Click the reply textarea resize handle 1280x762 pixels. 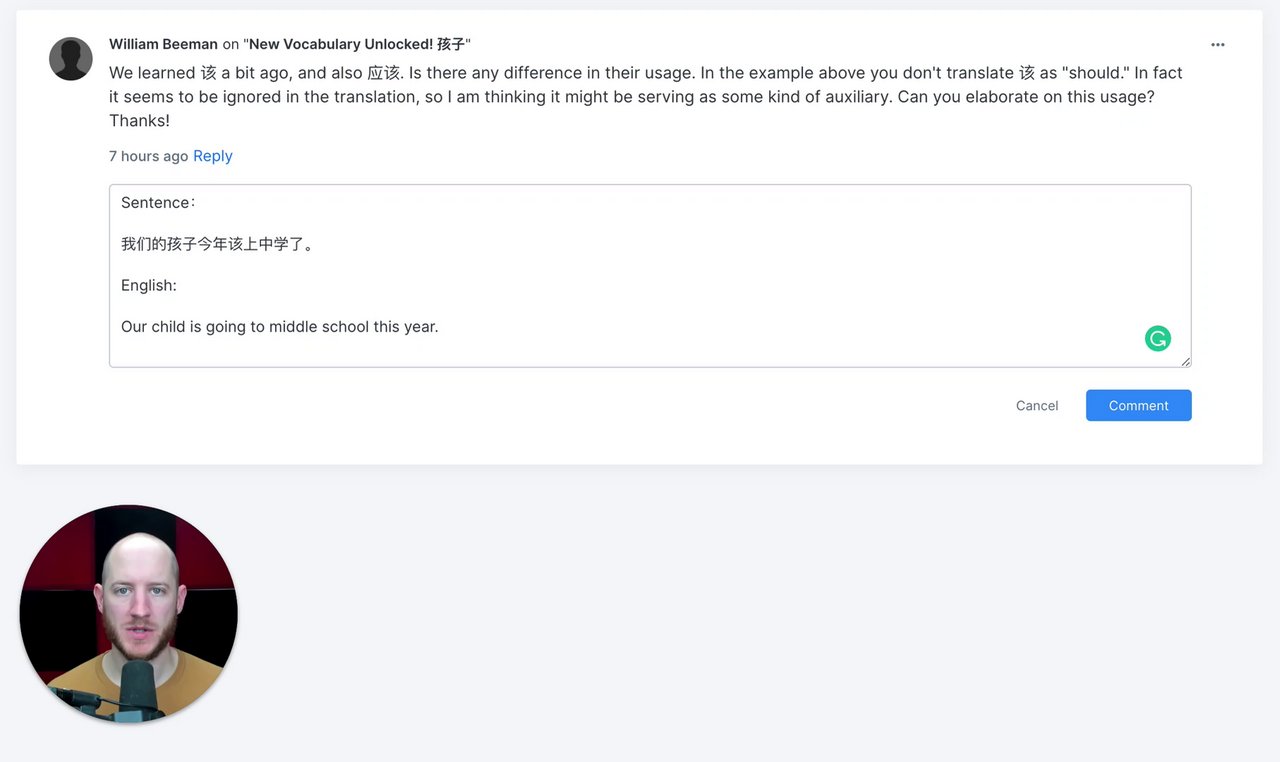pyautogui.click(x=1185, y=361)
